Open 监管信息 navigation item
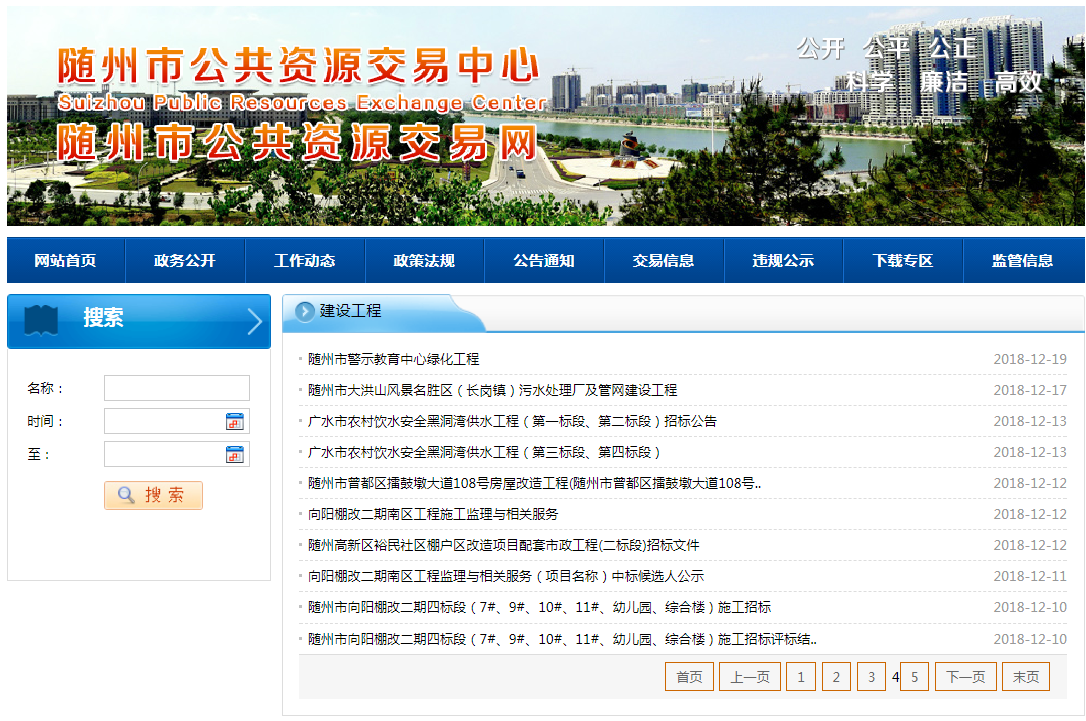This screenshot has height=721, width=1086. point(1022,261)
